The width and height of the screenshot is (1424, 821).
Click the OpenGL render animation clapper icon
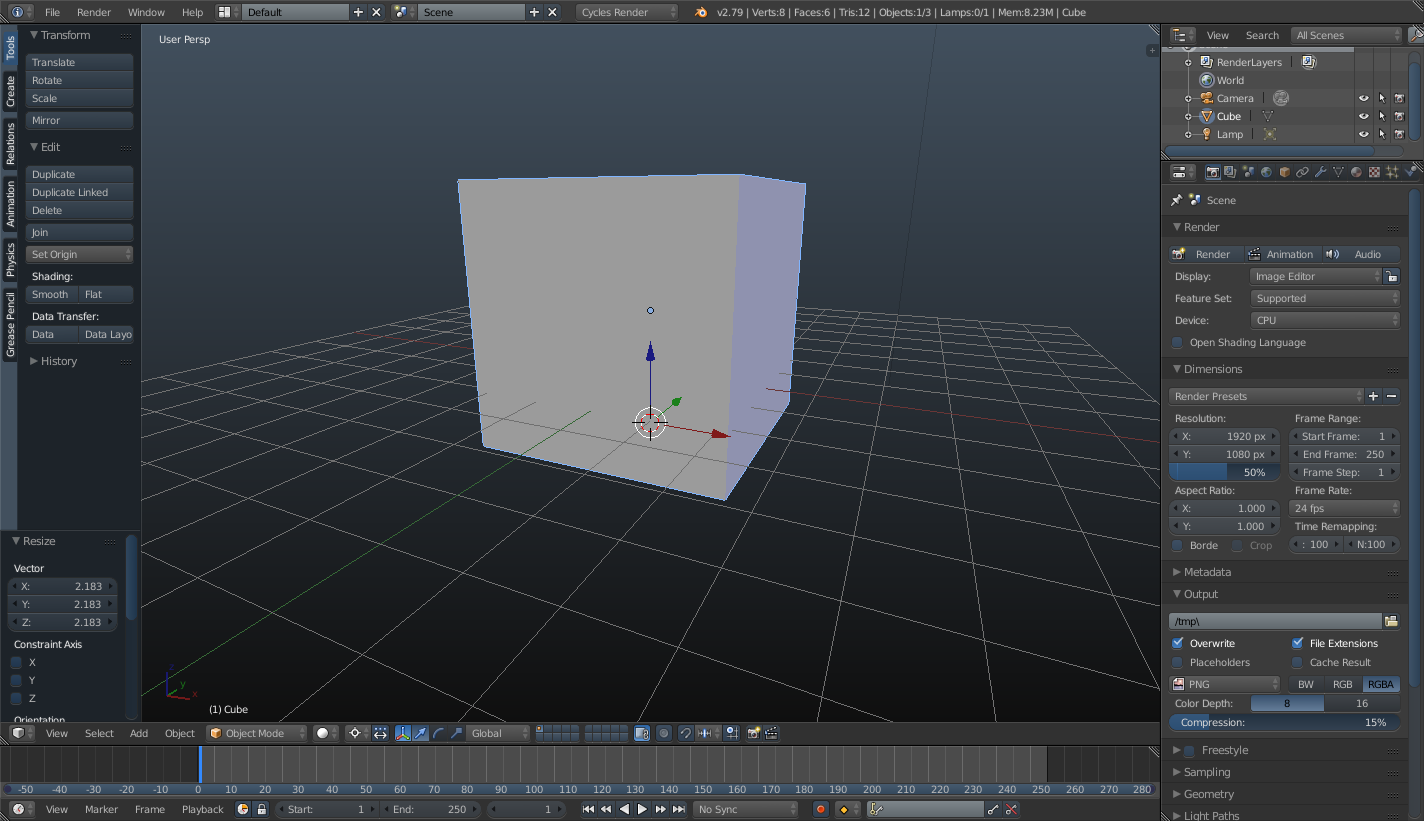pos(772,733)
